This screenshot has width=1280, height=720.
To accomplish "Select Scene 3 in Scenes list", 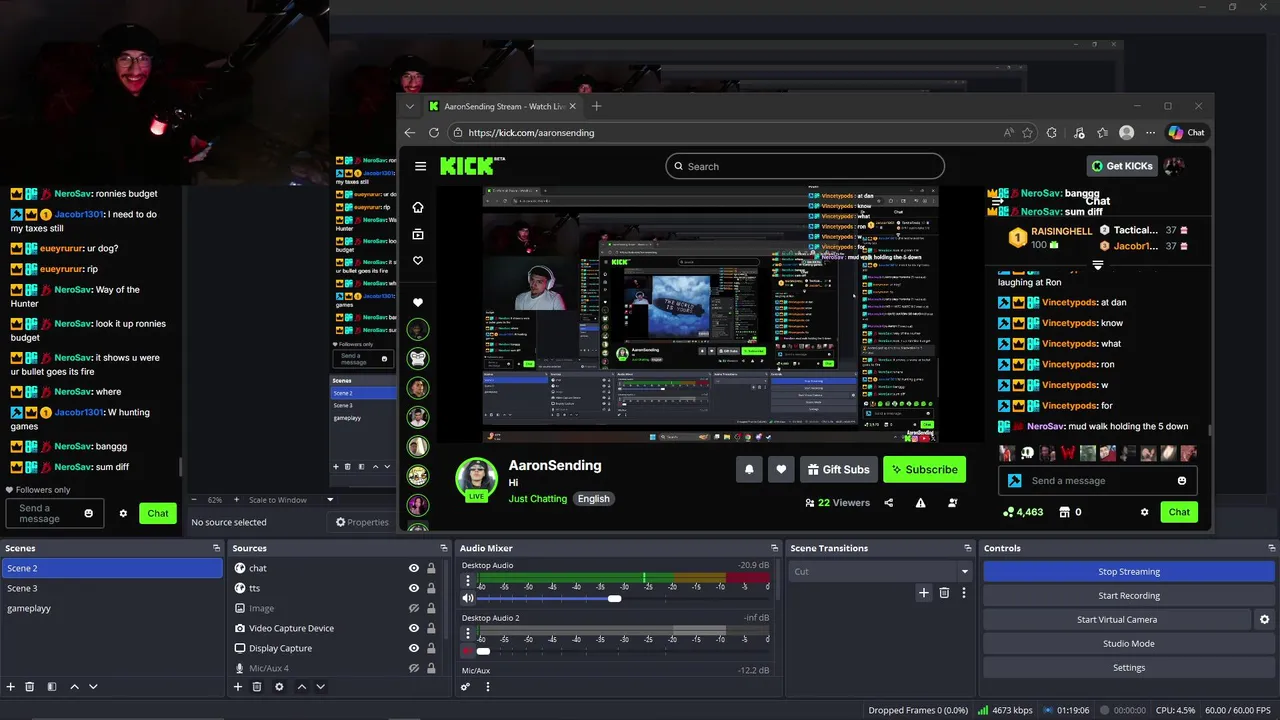I will click(112, 588).
